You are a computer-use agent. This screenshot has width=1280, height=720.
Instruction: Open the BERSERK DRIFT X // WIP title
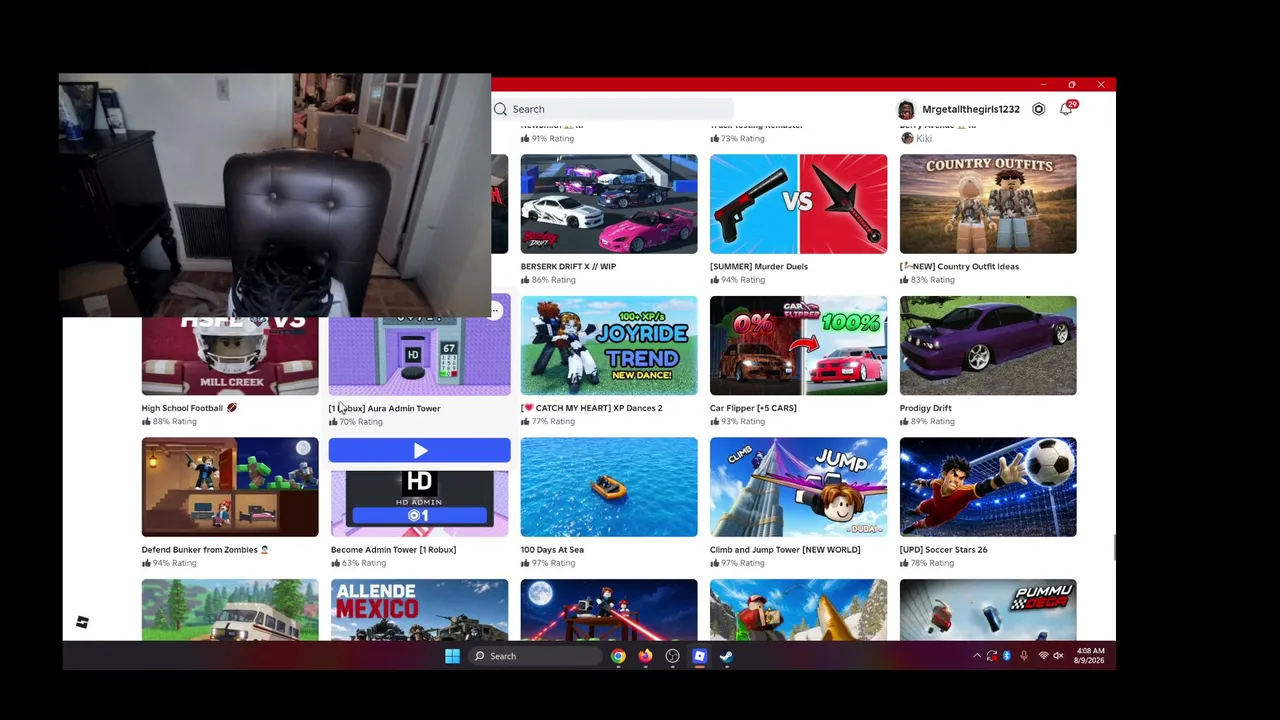(568, 267)
